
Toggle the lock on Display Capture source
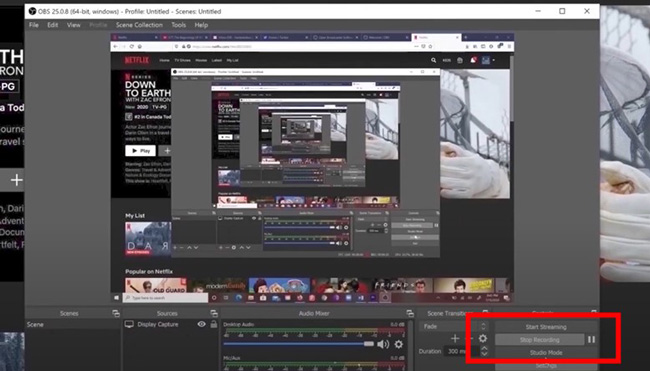(x=213, y=324)
